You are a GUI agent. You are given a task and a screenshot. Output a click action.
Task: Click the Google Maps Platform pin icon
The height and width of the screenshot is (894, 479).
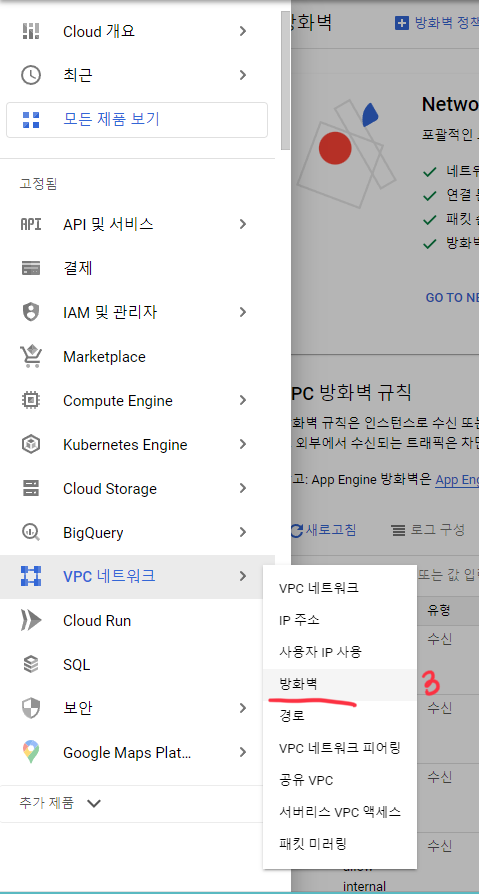point(31,753)
